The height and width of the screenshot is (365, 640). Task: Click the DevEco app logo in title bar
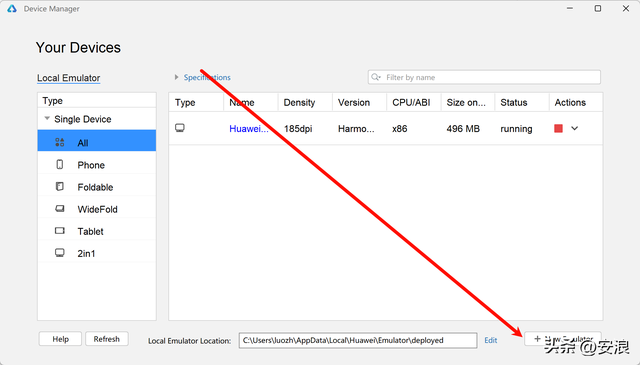coord(12,9)
